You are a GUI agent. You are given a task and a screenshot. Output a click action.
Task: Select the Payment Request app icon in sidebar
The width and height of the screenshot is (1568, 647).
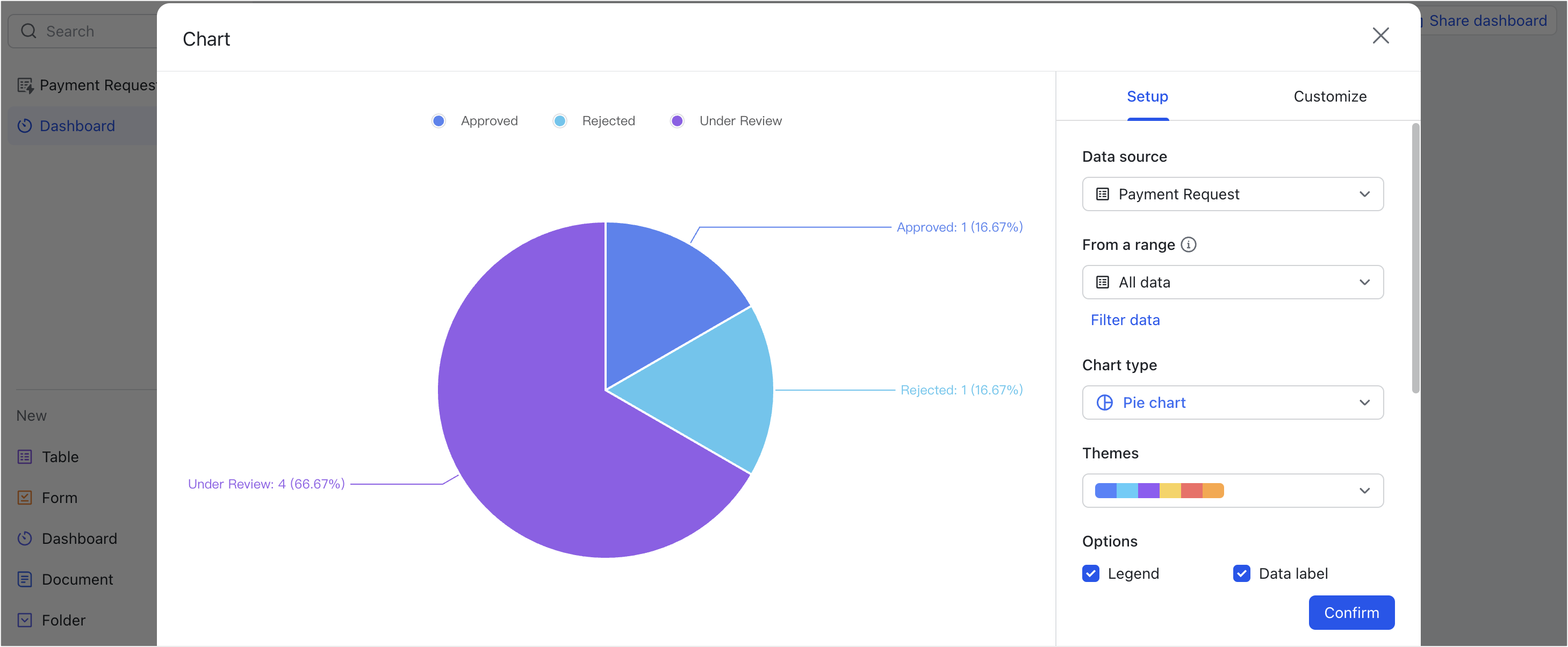coord(26,84)
